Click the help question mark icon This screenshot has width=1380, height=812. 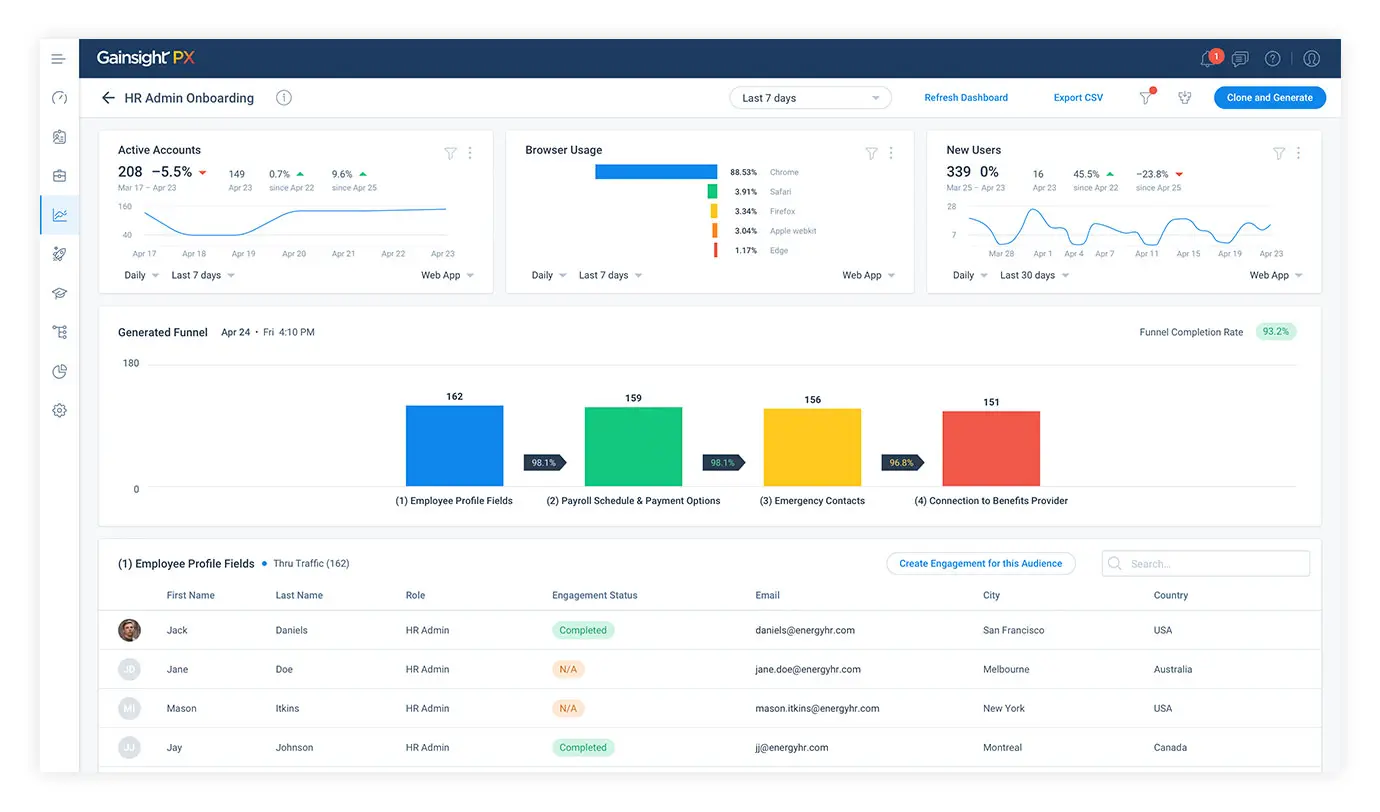click(x=1272, y=59)
